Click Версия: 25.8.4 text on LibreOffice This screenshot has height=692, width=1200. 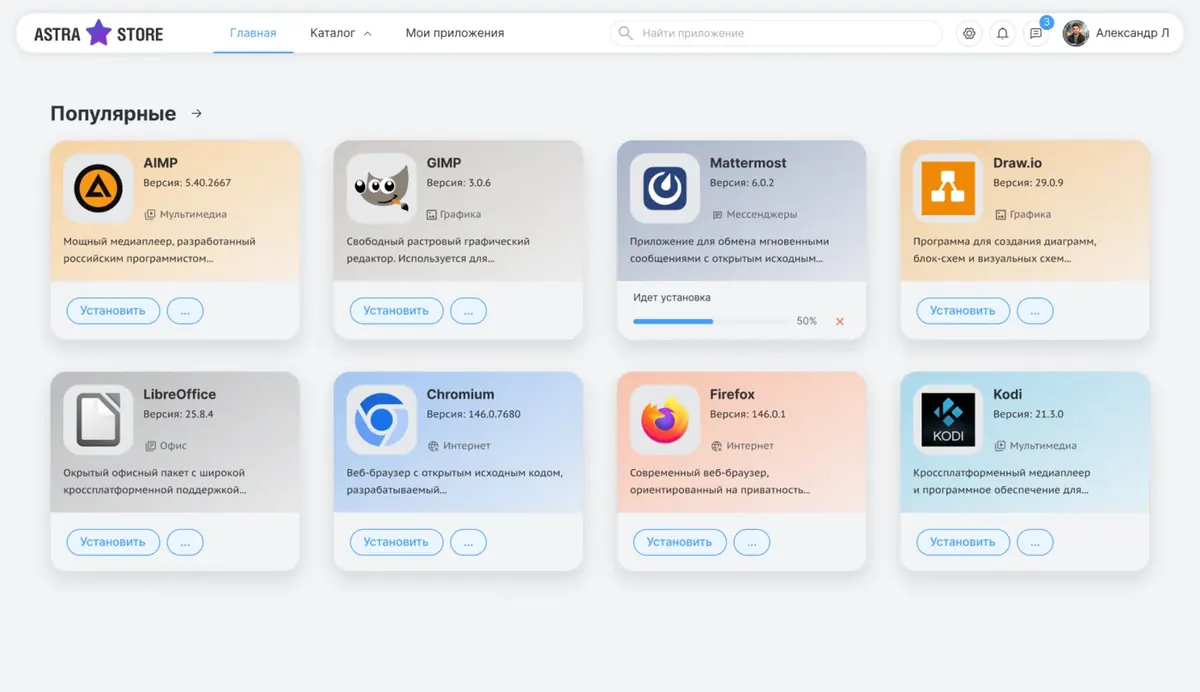pyautogui.click(x=180, y=414)
